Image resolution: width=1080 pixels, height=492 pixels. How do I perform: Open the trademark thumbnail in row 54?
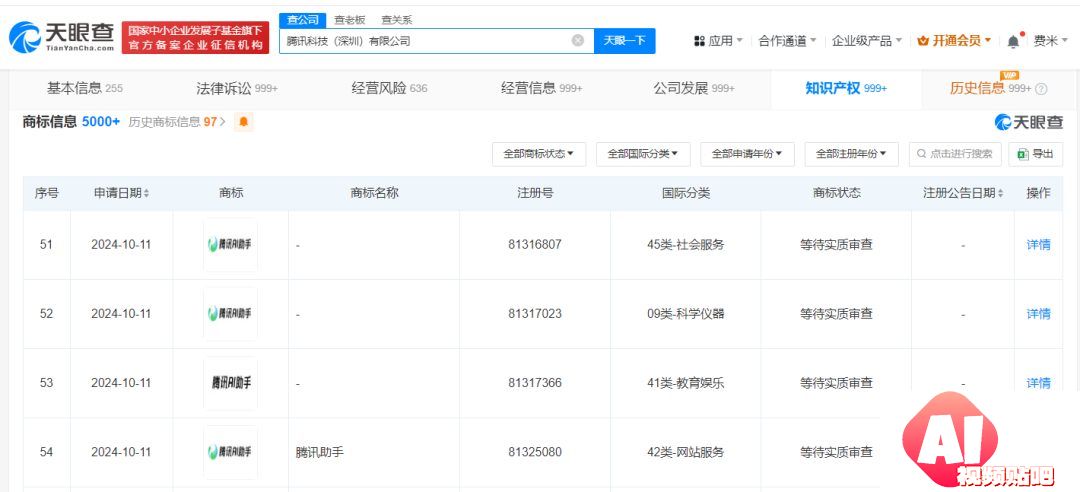[230, 452]
